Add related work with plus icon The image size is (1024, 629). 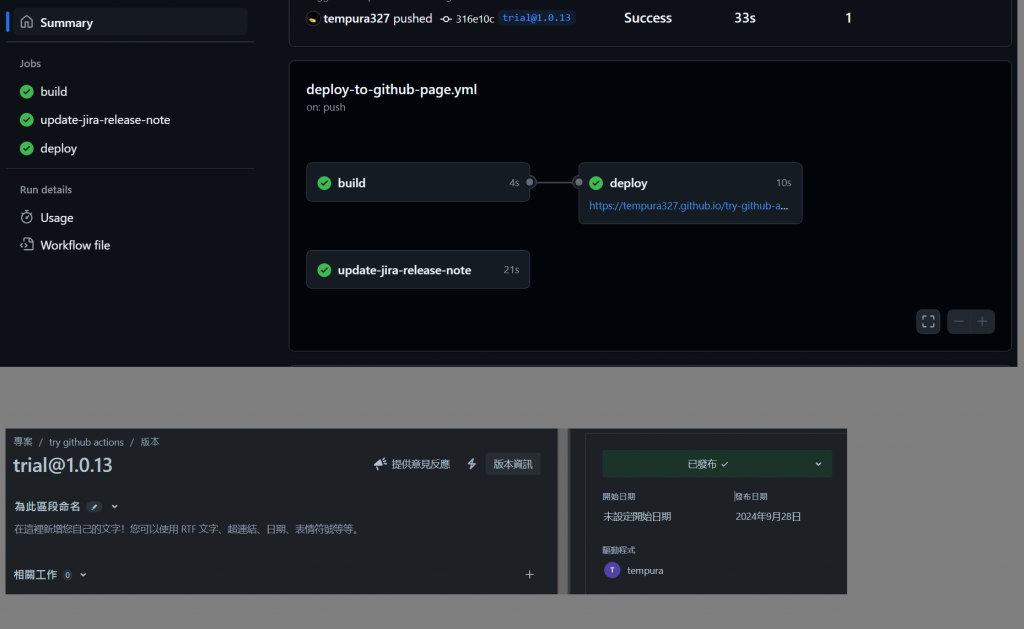530,574
